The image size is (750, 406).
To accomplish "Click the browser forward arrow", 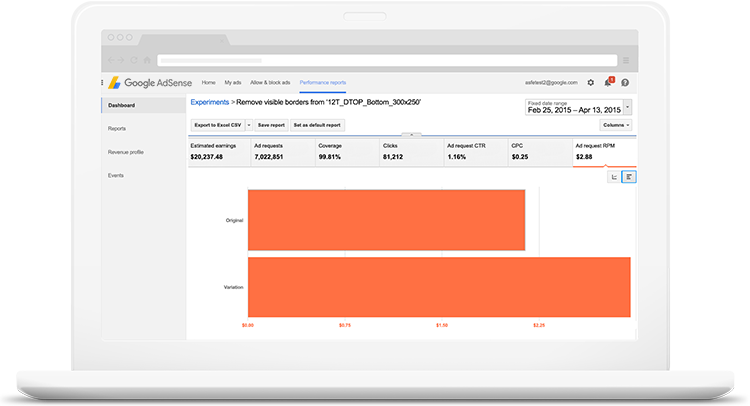I will click(x=121, y=60).
